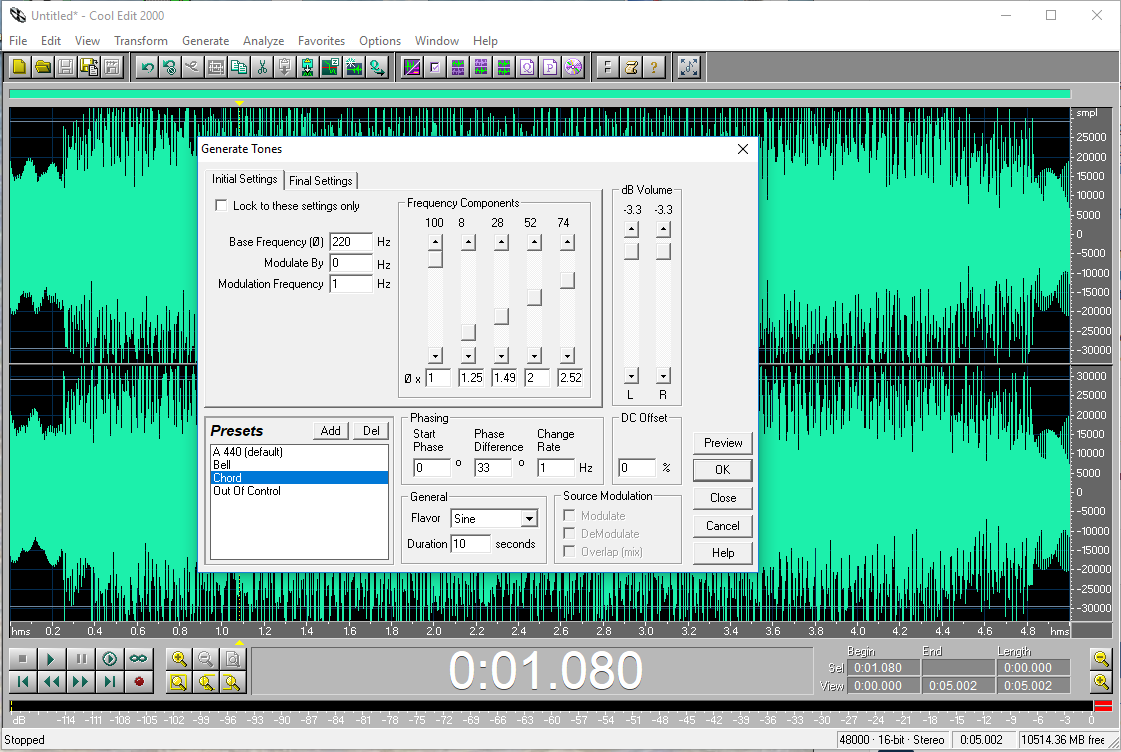This screenshot has width=1121, height=752.
Task: Increase the 100 frequency component with up arrow
Action: click(x=435, y=242)
